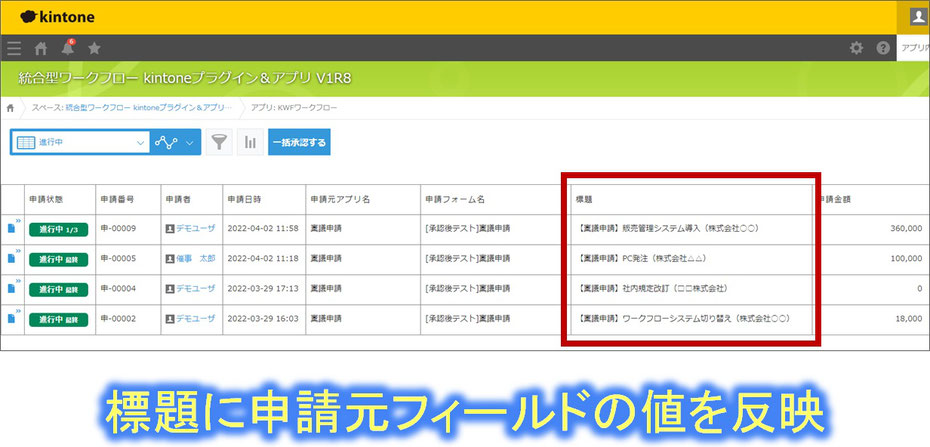
Task: Click the 一括承認する button
Action: 299,142
